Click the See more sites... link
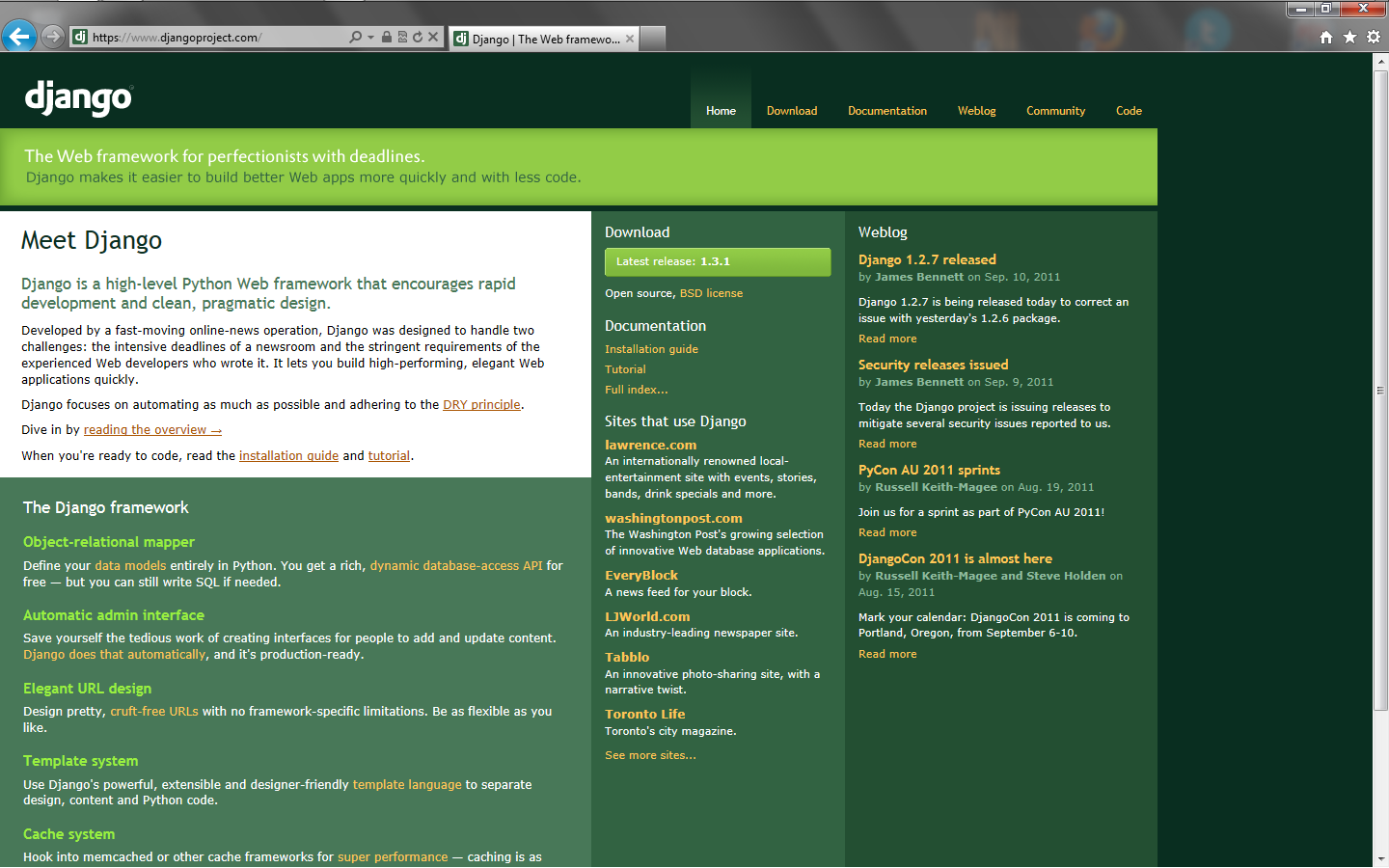This screenshot has width=1389, height=868. point(650,755)
